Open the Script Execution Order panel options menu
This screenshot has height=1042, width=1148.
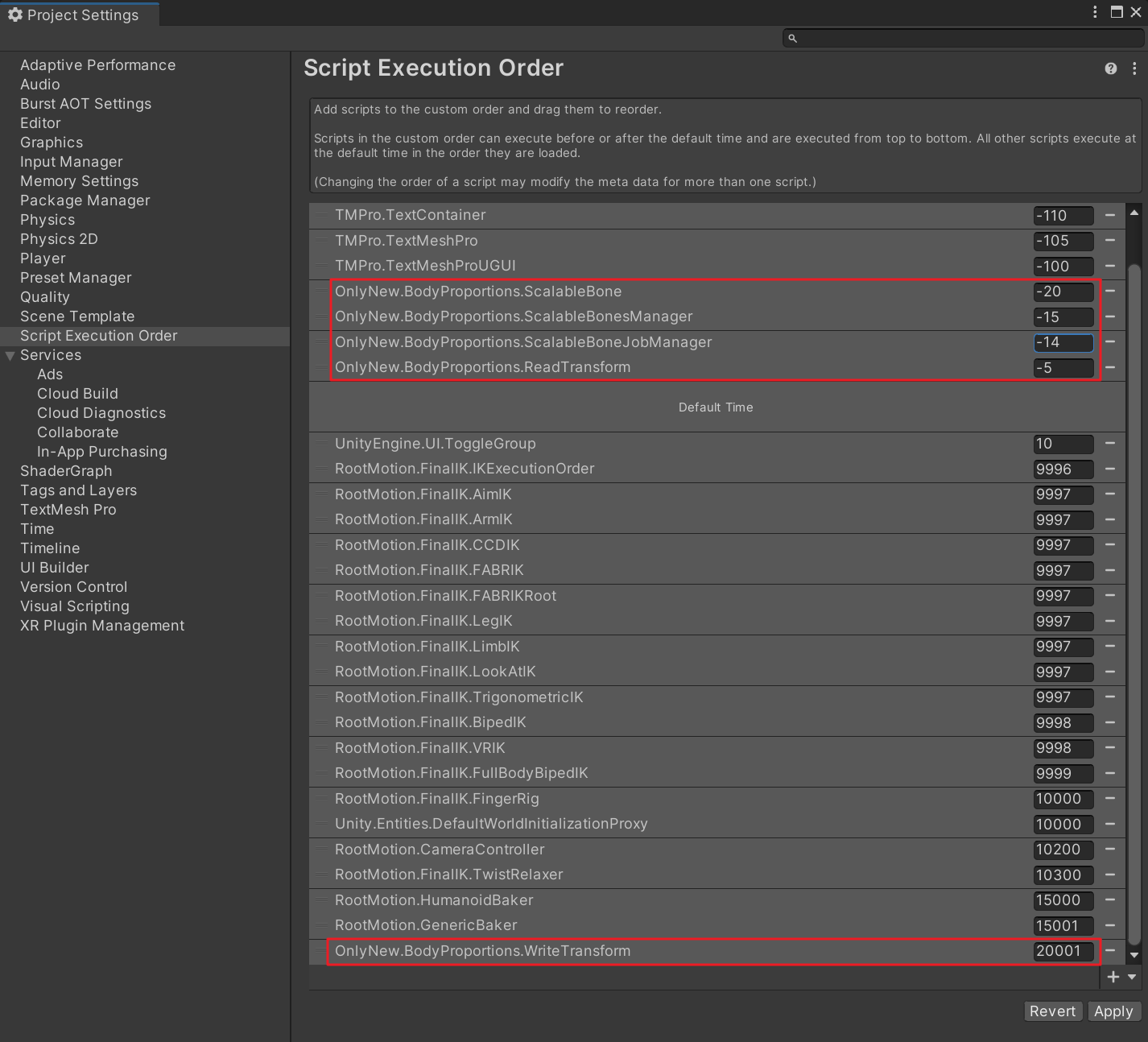tap(1134, 68)
